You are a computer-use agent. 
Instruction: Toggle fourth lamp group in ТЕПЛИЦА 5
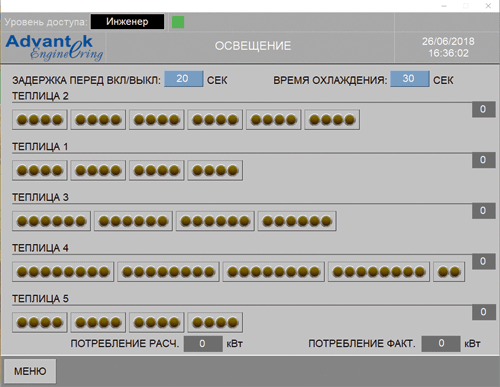[215, 322]
